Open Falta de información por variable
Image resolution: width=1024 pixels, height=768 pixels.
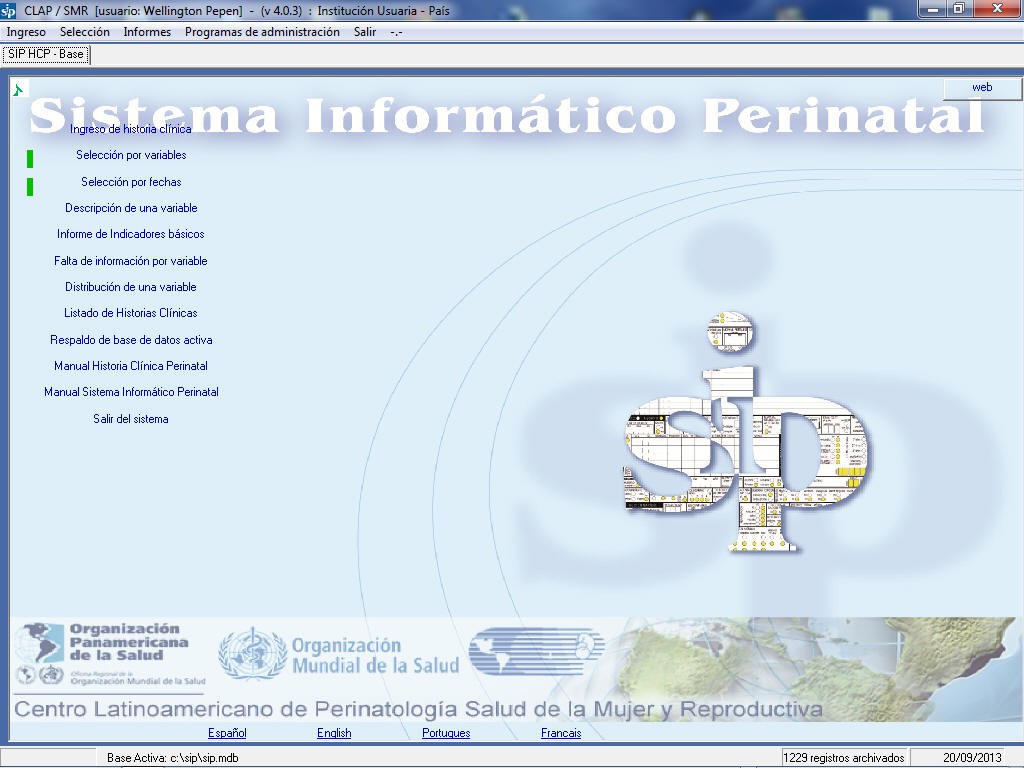[x=131, y=261]
